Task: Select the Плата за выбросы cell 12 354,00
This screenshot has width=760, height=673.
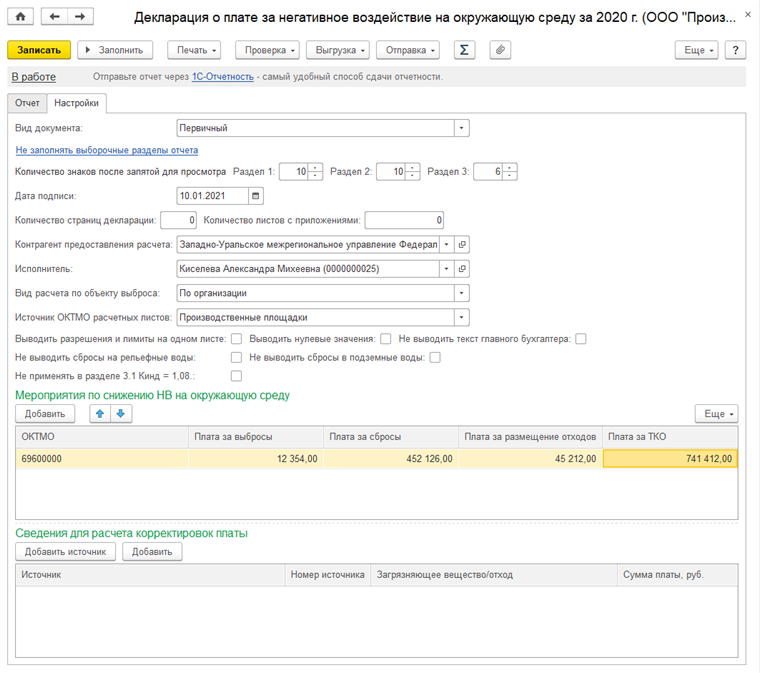Action: 256,459
